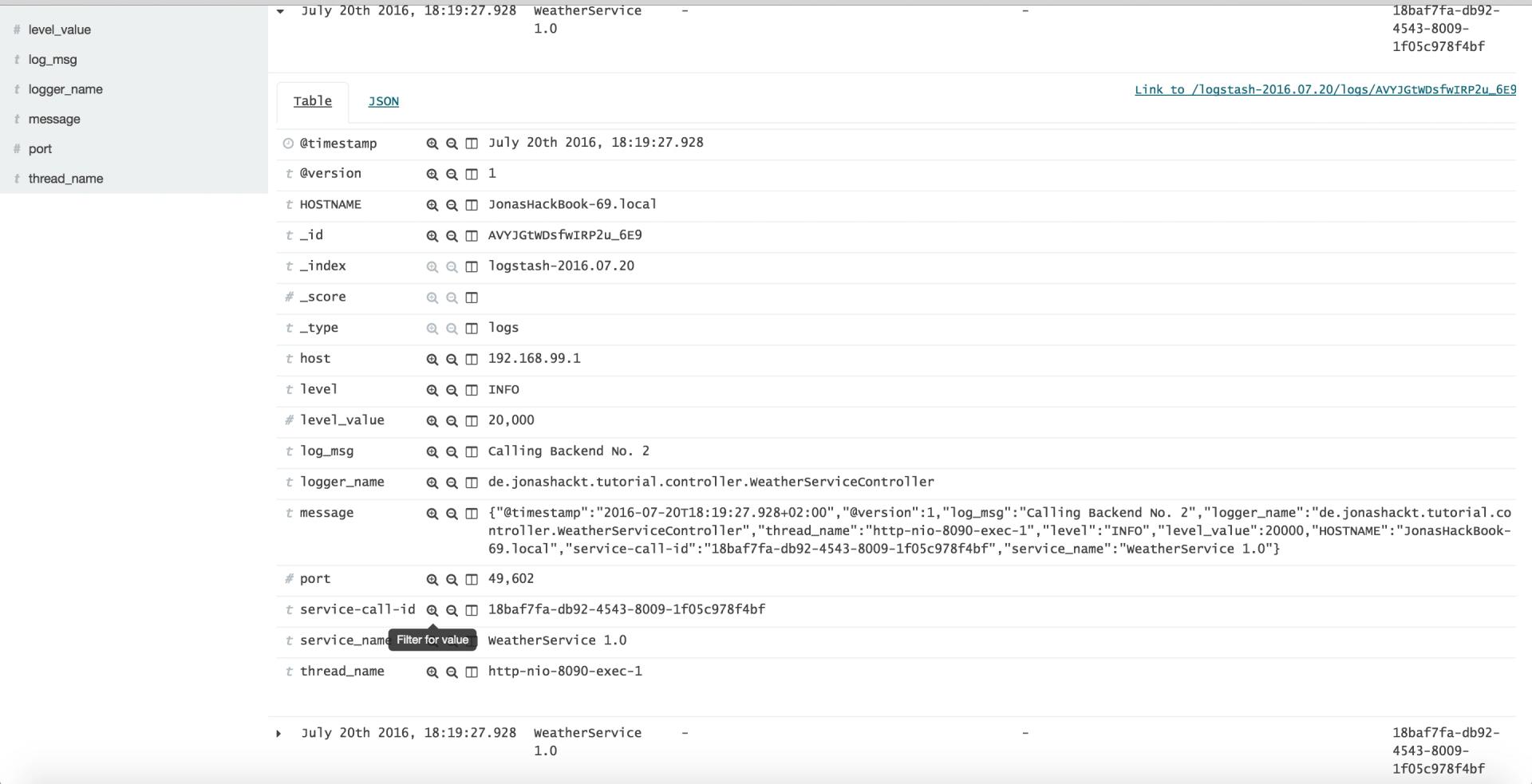Click the thread_name field in sidebar
The image size is (1532, 784).
click(x=65, y=179)
